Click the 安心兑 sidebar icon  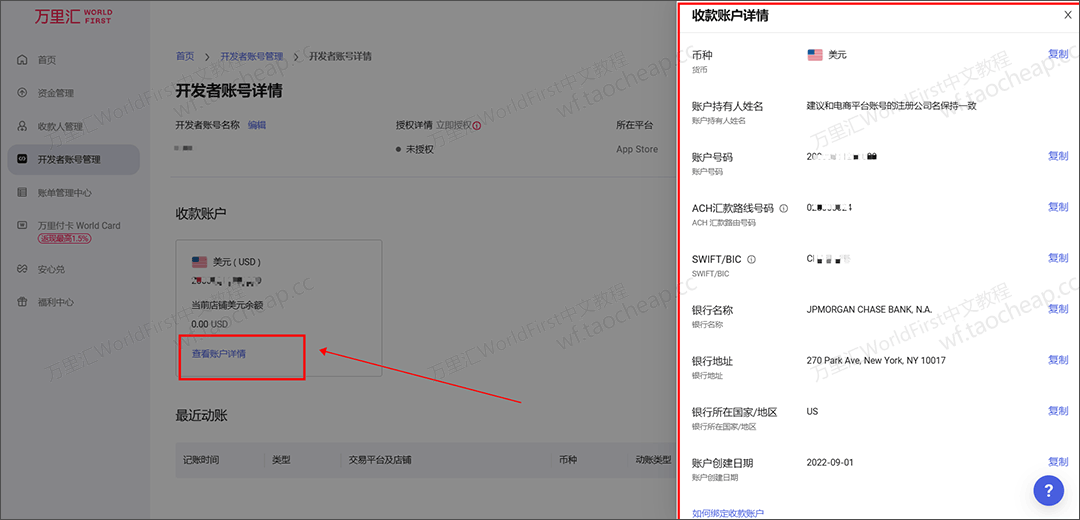[22, 269]
